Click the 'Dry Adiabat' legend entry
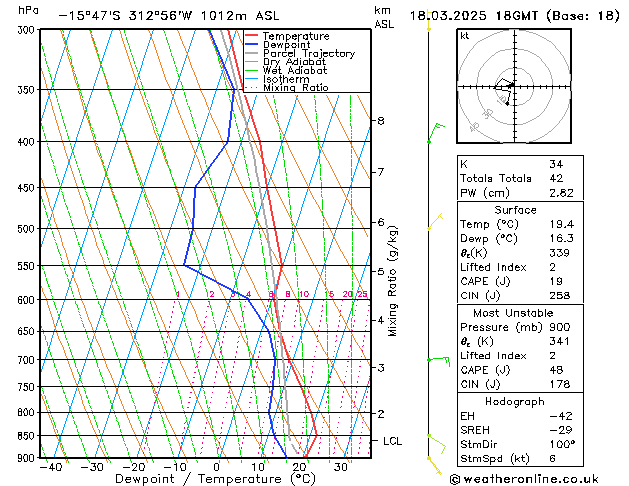 pos(294,62)
